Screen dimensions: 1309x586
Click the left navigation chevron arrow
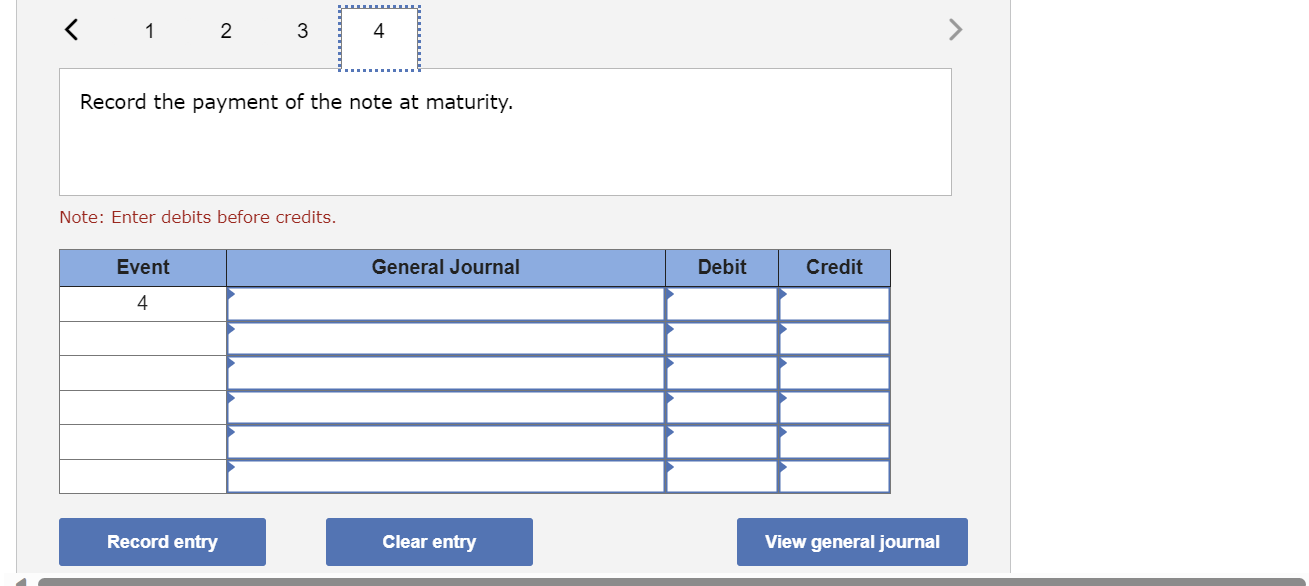[70, 29]
